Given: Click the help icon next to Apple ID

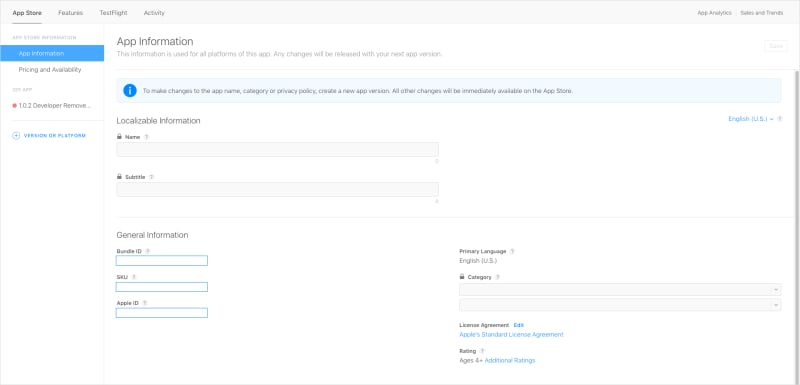Looking at the screenshot, I should 145,303.
